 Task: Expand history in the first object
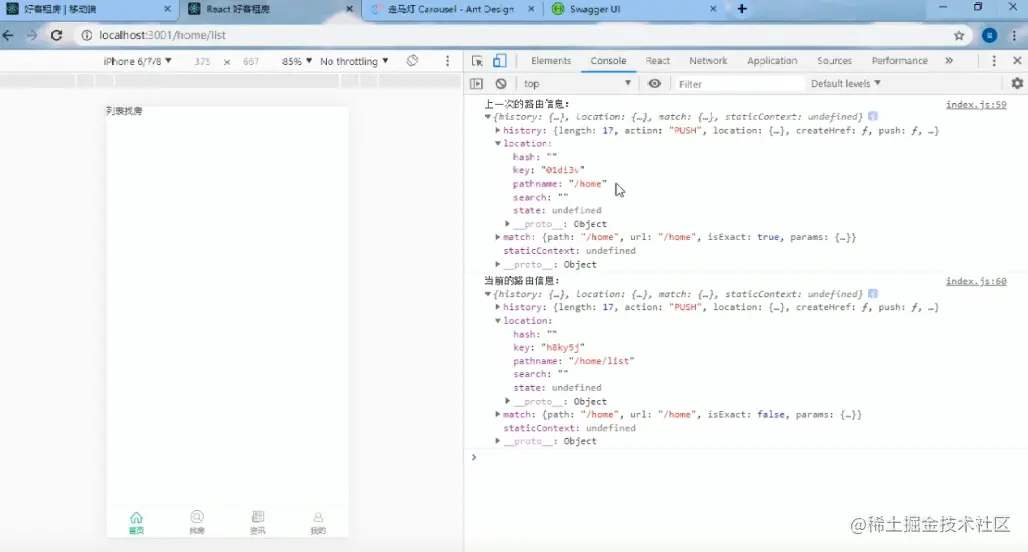pos(498,130)
